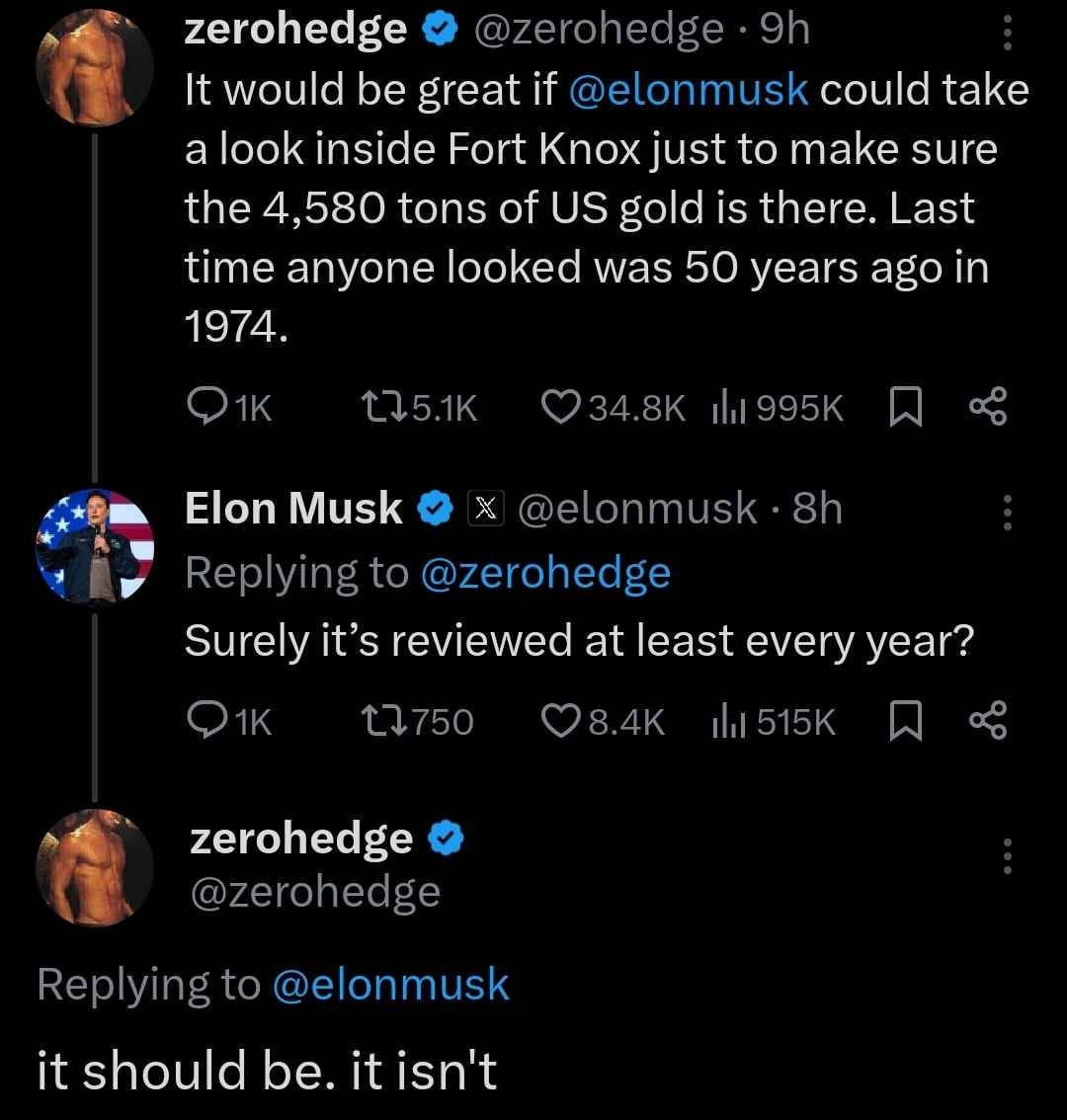Reply to Elon Musk's tweet
The width and height of the screenshot is (1067, 1120).
coord(206,723)
